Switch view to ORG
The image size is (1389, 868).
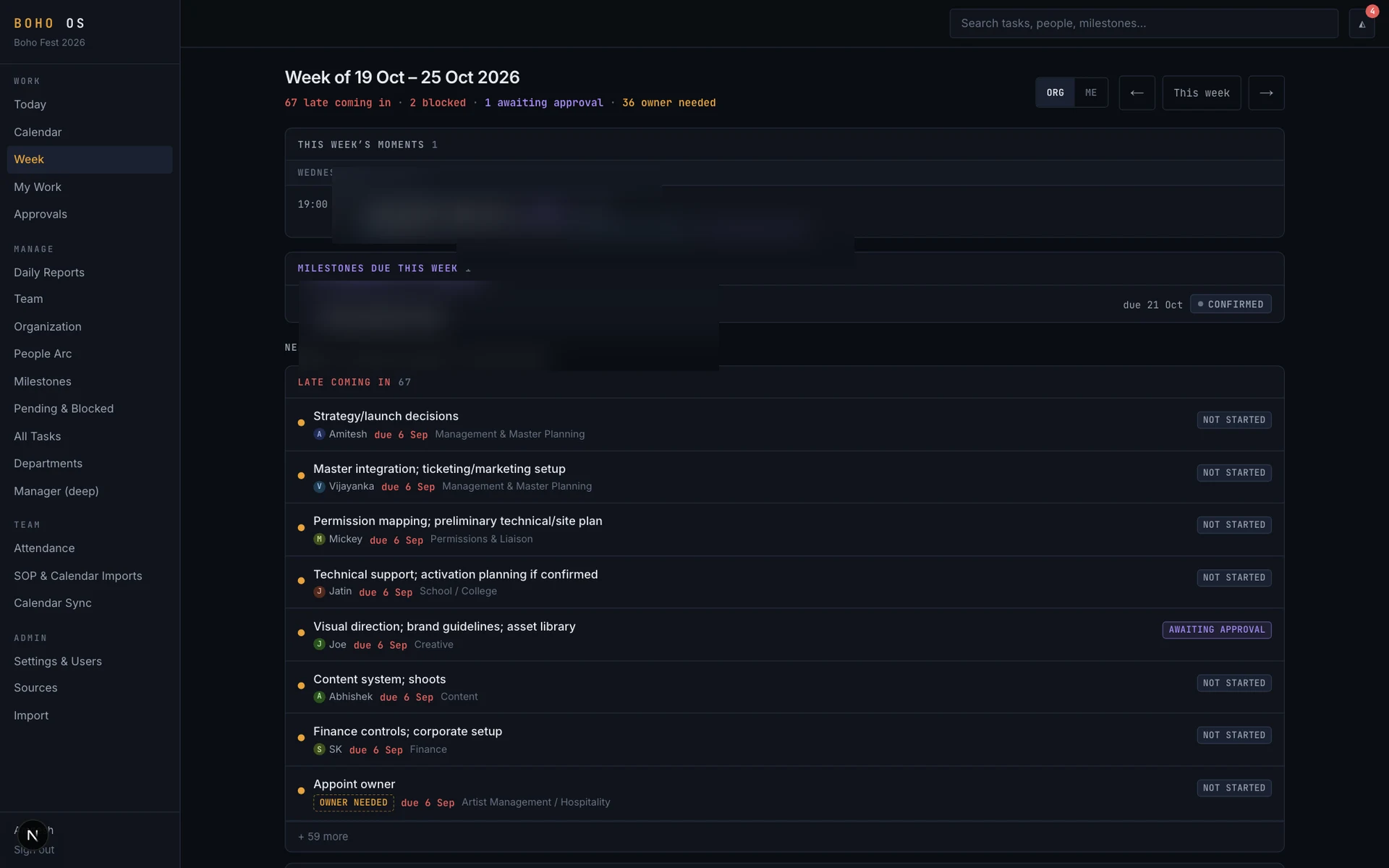point(1055,93)
